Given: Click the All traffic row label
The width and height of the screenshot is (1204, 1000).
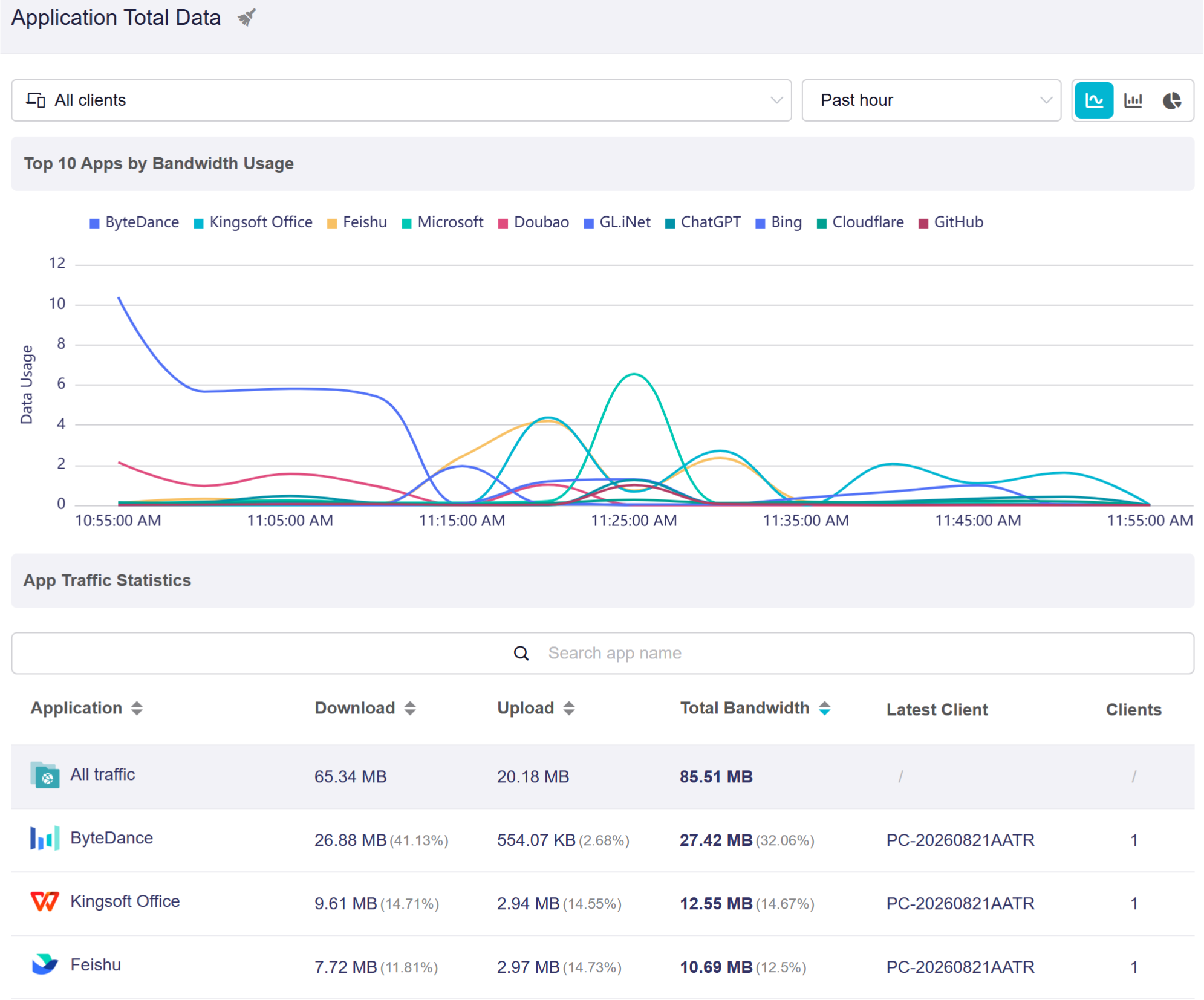Looking at the screenshot, I should point(103,774).
